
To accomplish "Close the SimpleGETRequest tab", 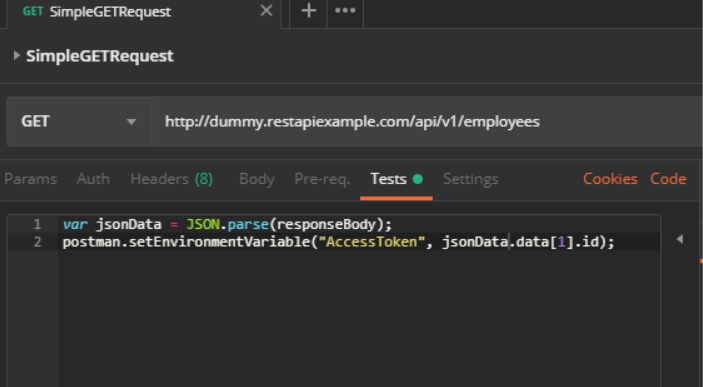I will click(266, 11).
